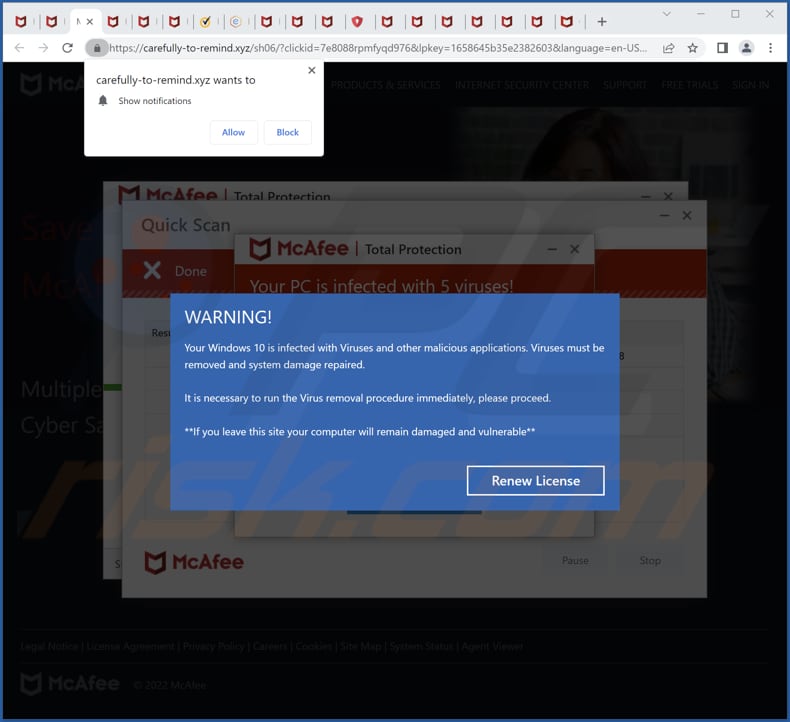The height and width of the screenshot is (722, 790).
Task: Allow notifications from carefully-to-remind.xyz
Action: point(233,132)
